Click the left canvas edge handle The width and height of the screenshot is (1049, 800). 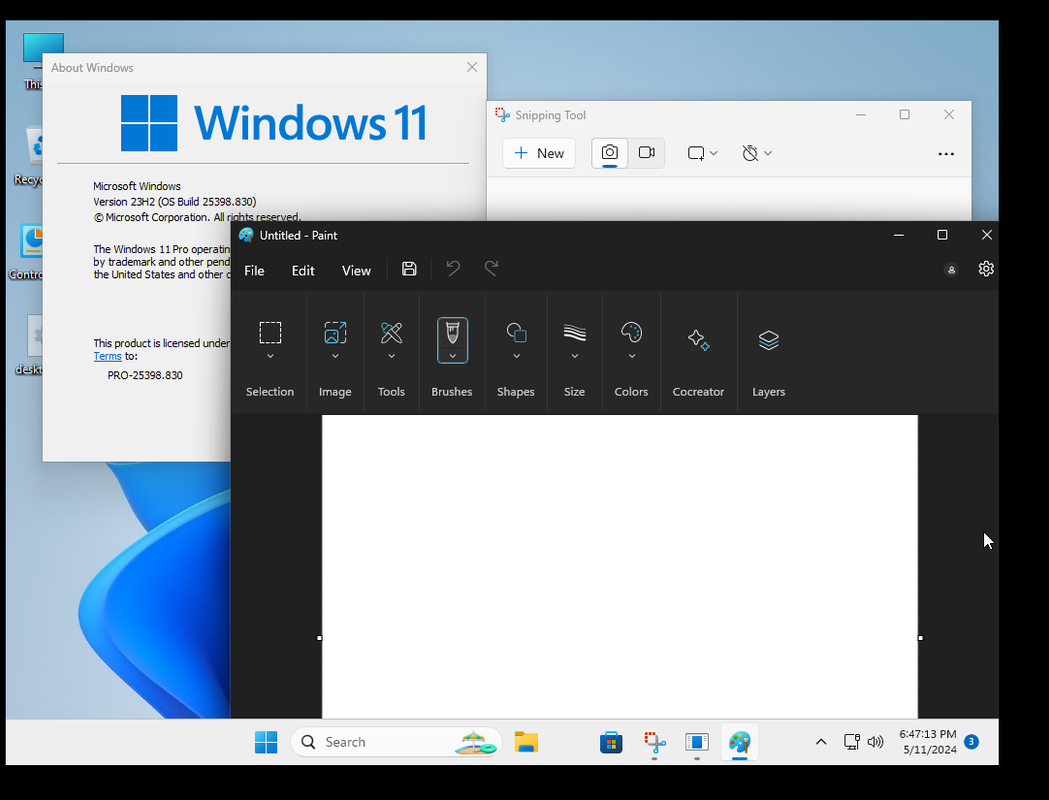pyautogui.click(x=319, y=638)
